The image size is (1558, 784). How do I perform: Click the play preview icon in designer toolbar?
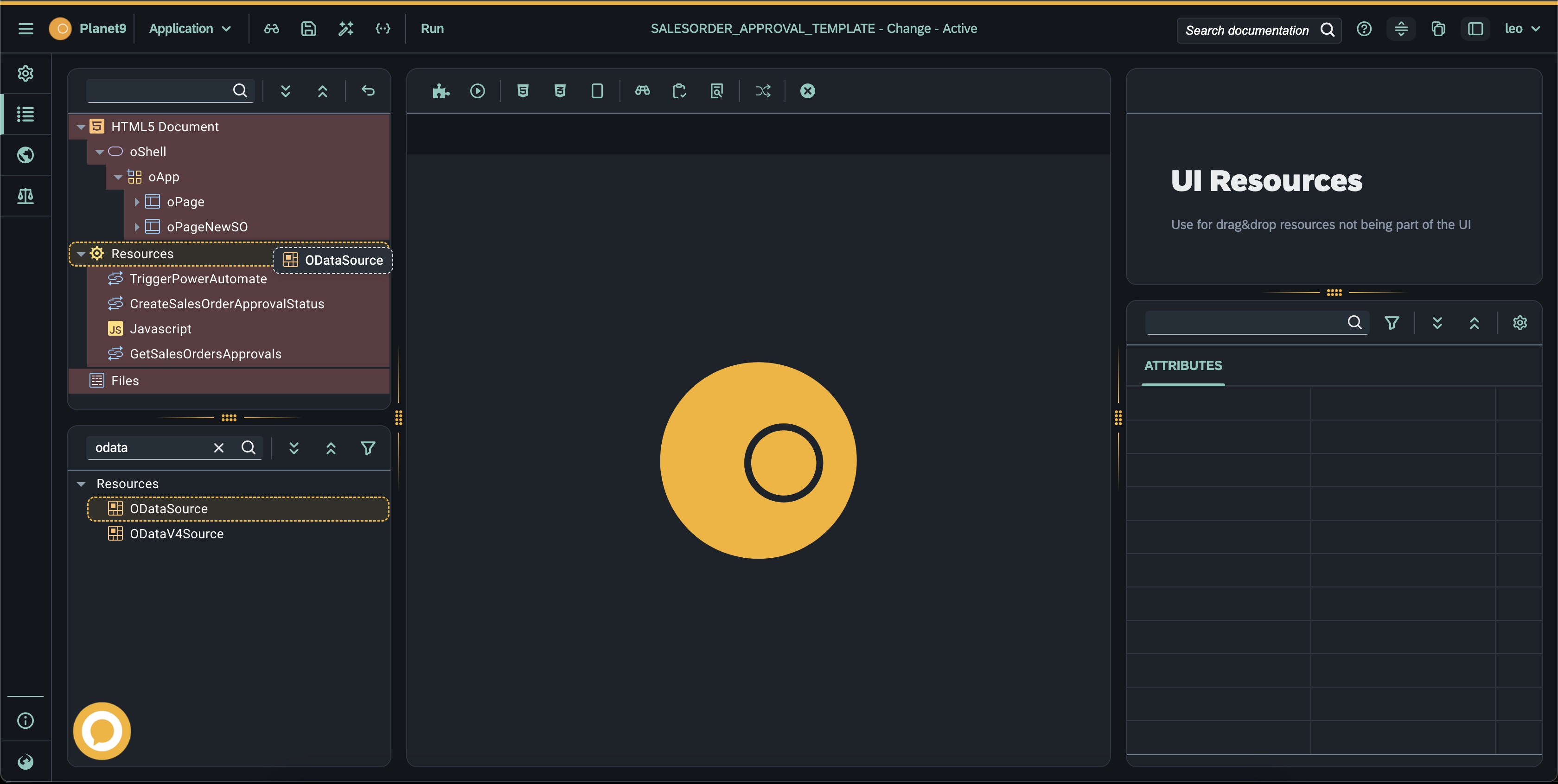tap(477, 91)
